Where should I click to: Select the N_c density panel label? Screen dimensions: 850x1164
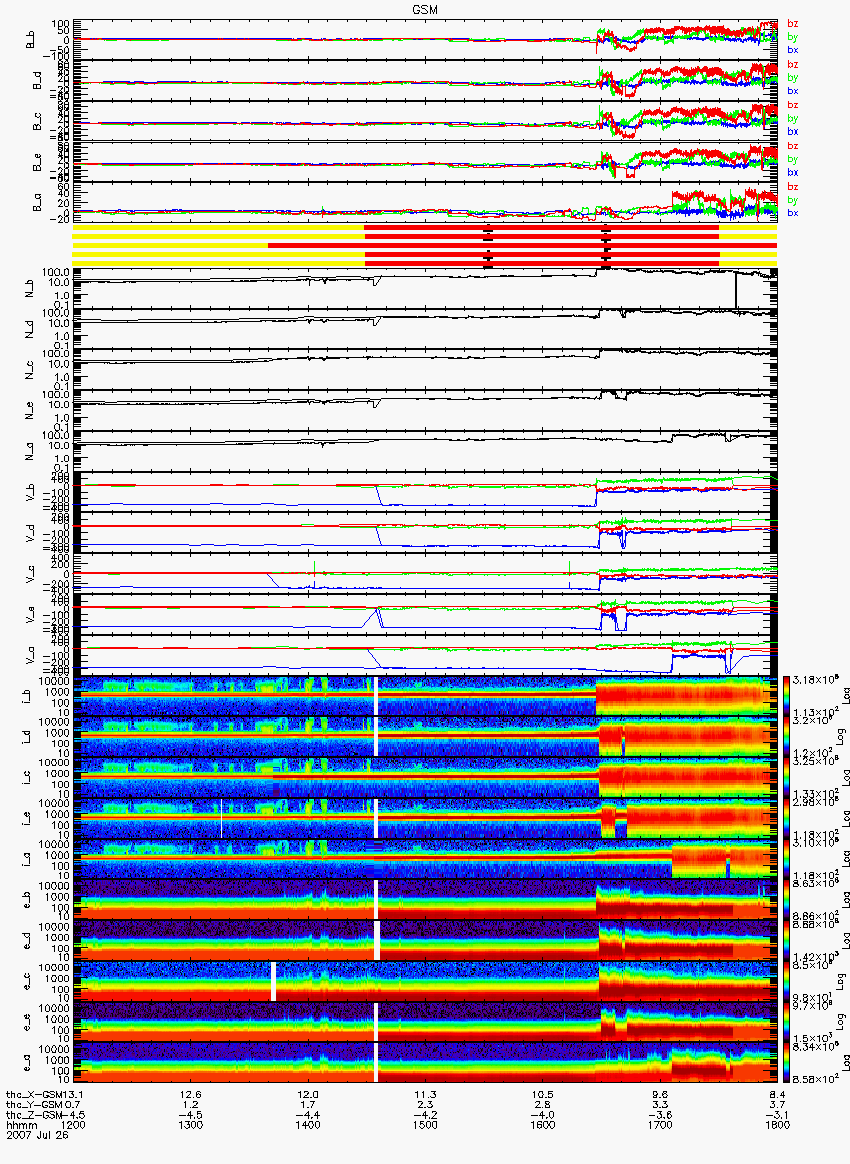pyautogui.click(x=31, y=370)
